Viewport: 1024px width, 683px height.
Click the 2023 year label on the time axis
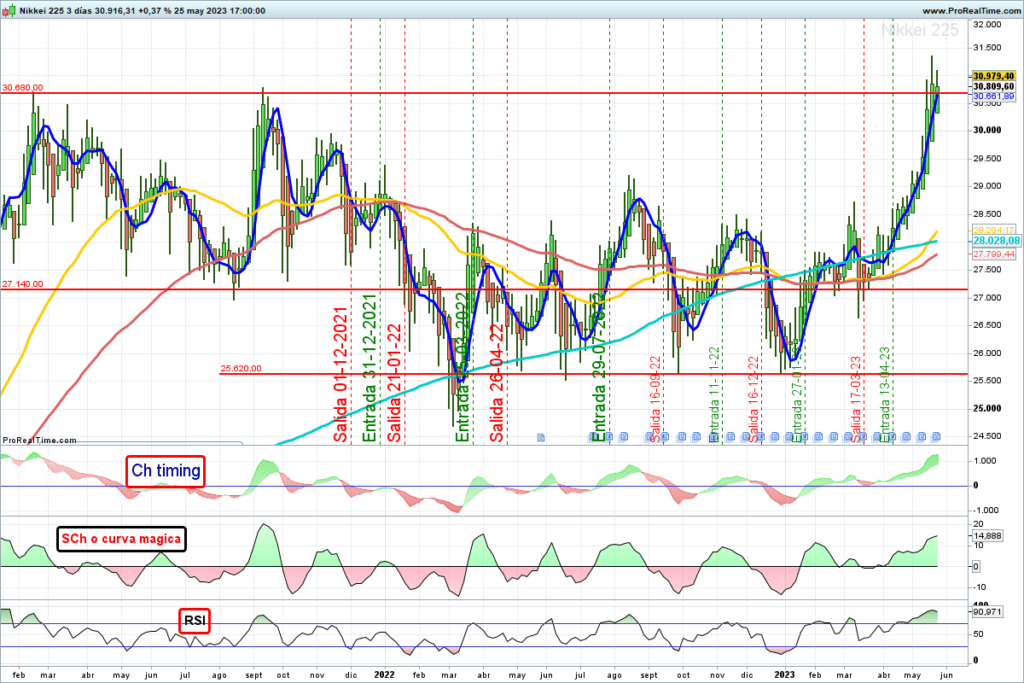click(784, 675)
